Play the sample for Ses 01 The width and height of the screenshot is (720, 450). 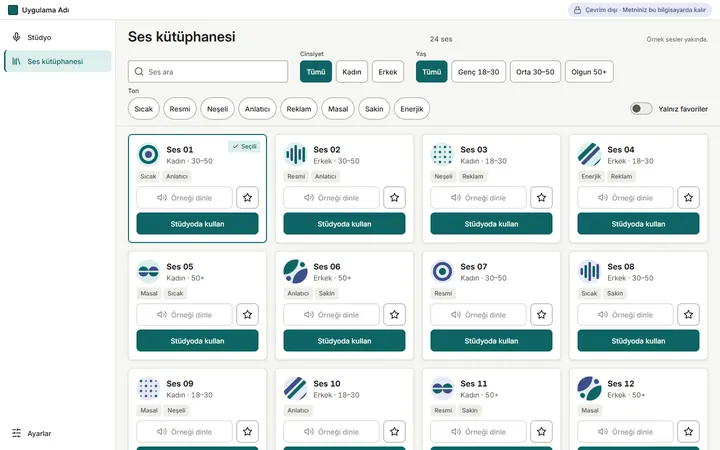185,197
